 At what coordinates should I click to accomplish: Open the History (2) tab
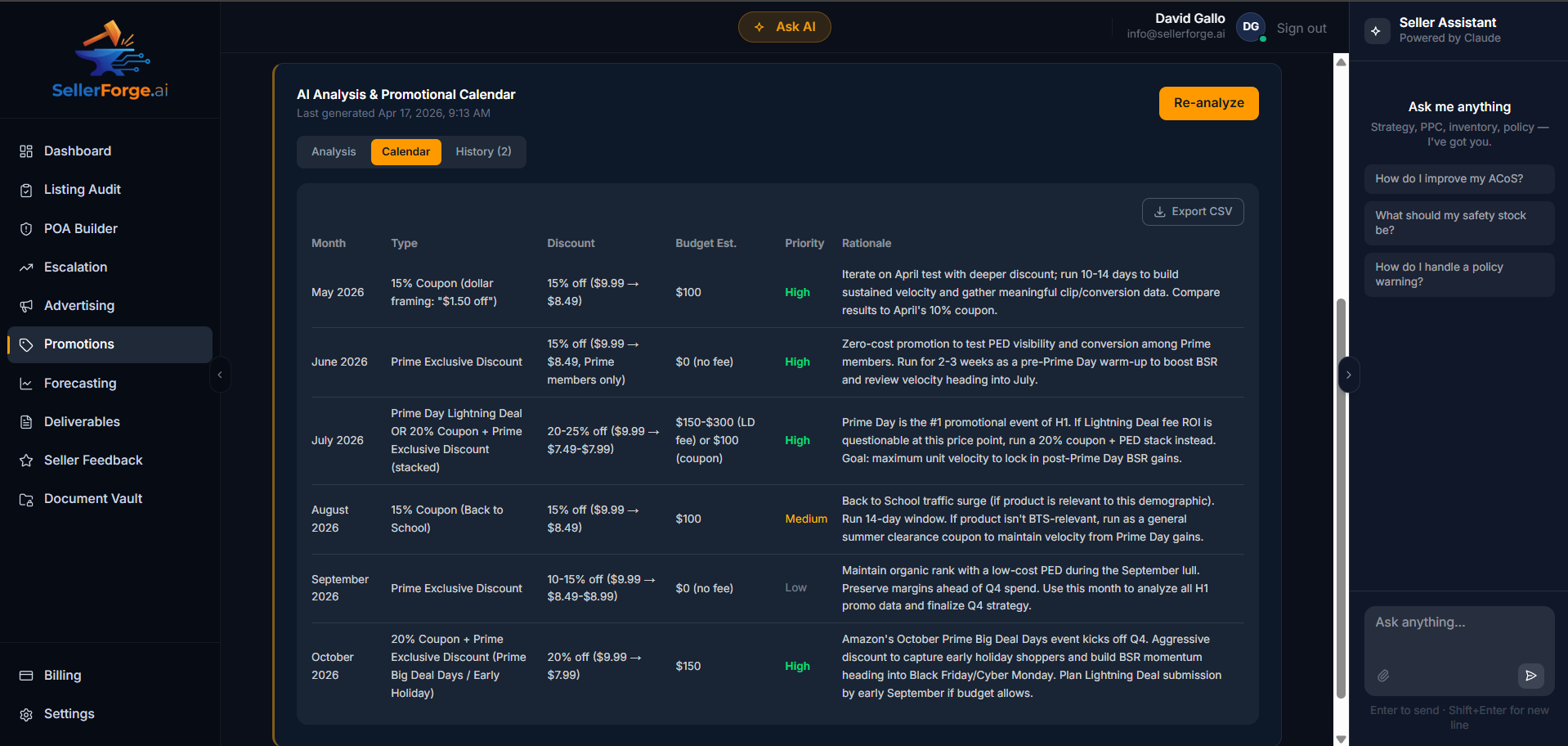(x=483, y=151)
